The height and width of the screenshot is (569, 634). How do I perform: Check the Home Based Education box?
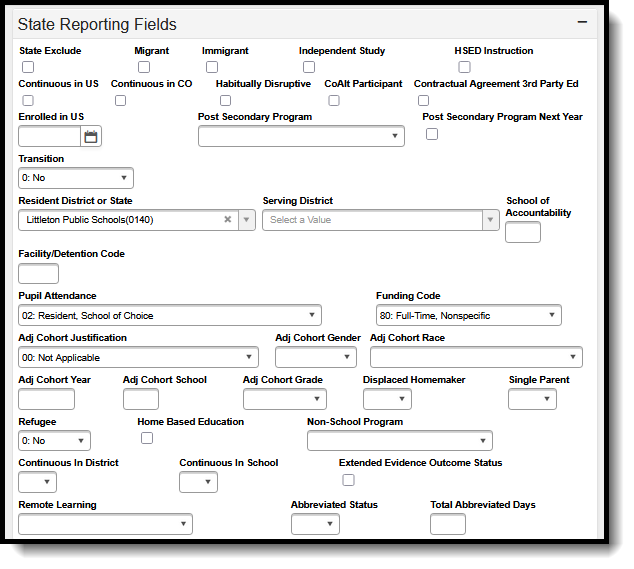147,438
